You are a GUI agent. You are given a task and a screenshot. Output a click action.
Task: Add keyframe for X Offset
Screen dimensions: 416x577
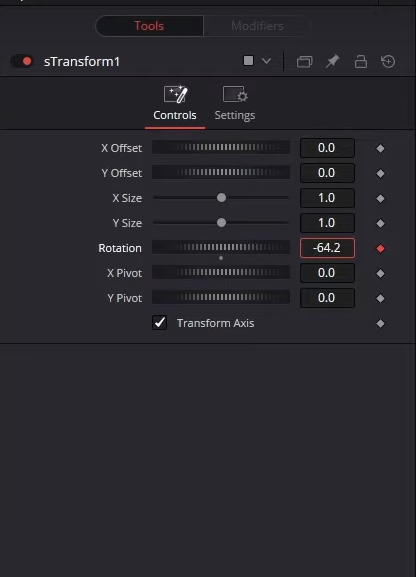380,148
